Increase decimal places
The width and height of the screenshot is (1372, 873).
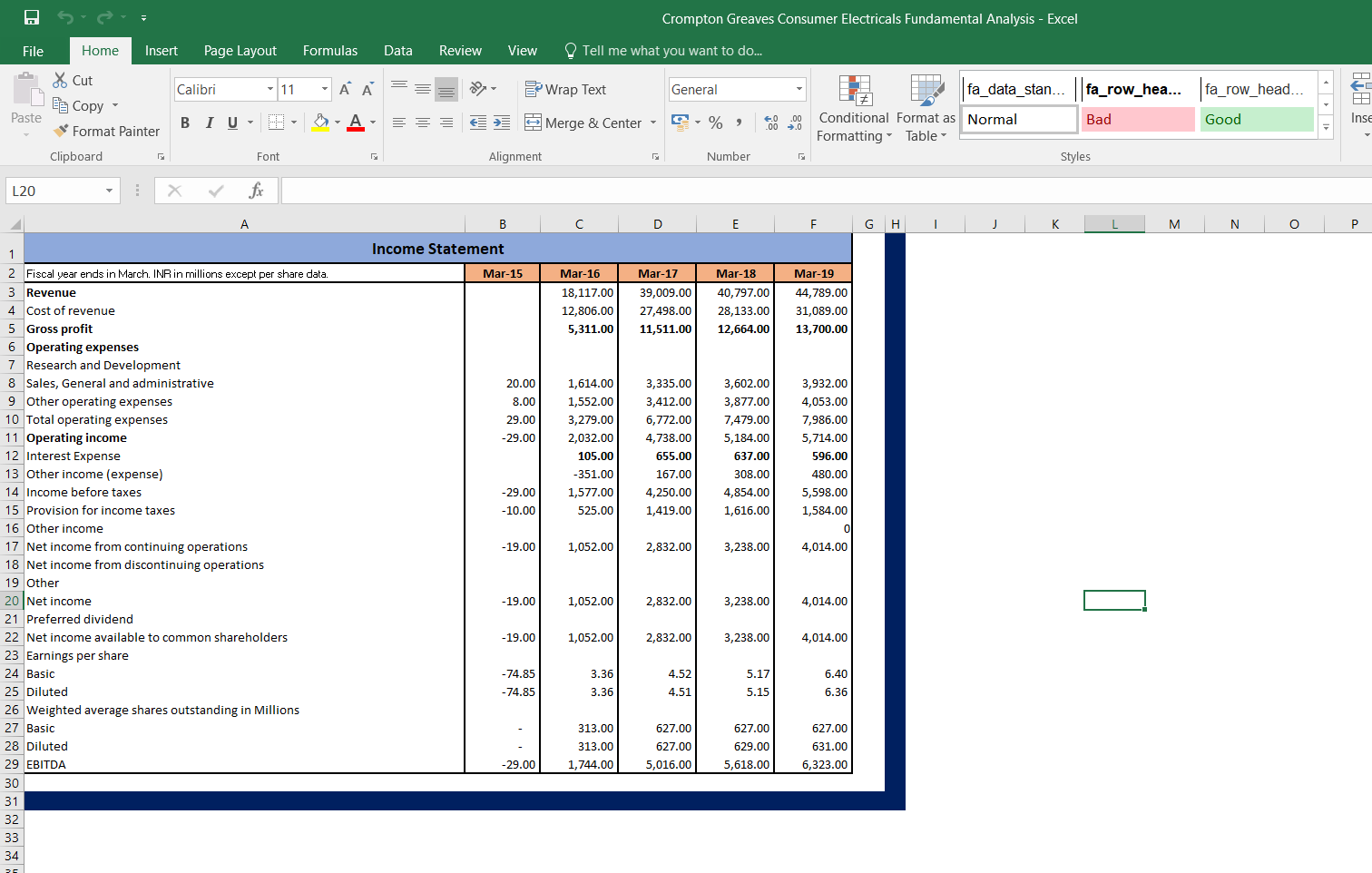pos(771,123)
